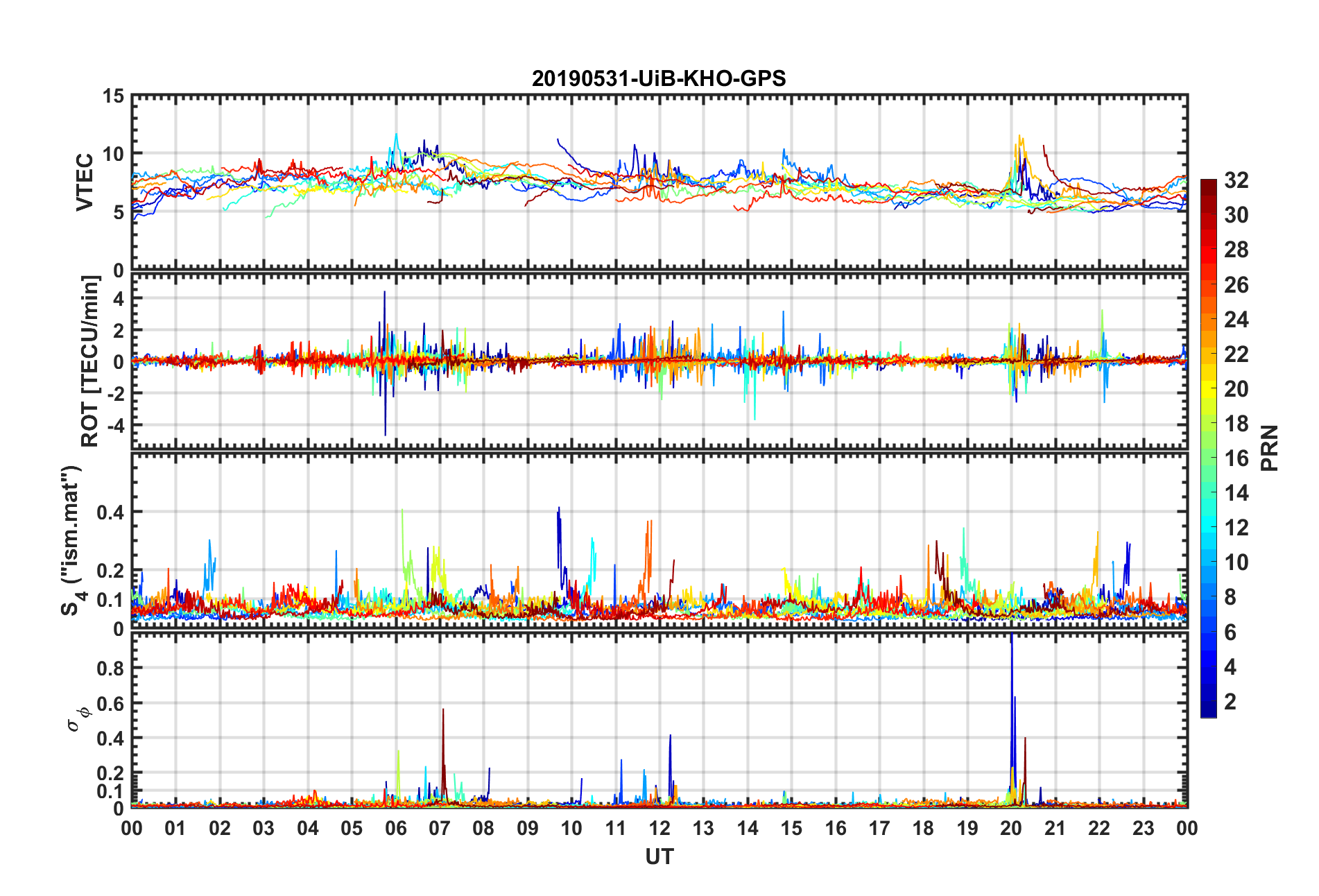The width and height of the screenshot is (1319, 896).
Task: Click the "ROT [TECU/min]" y-axis label
Action: click(91, 361)
